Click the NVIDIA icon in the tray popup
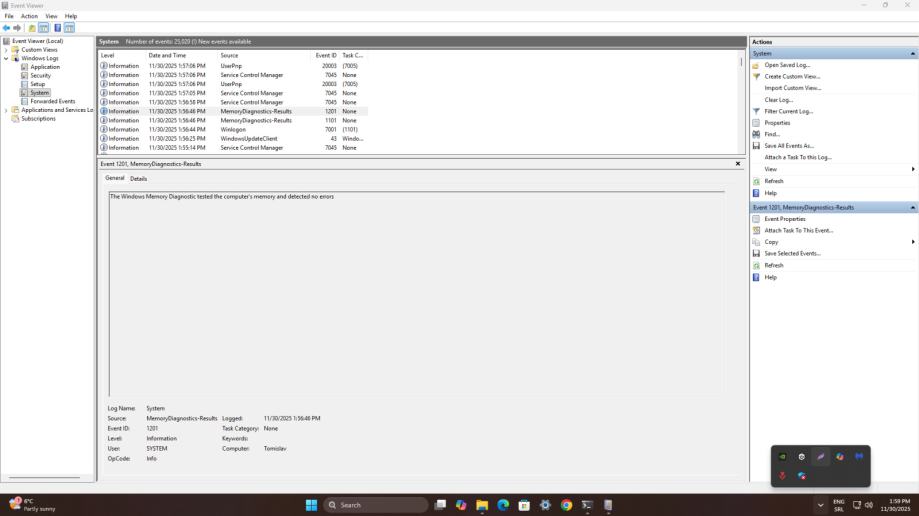The height and width of the screenshot is (516, 919). [782, 456]
